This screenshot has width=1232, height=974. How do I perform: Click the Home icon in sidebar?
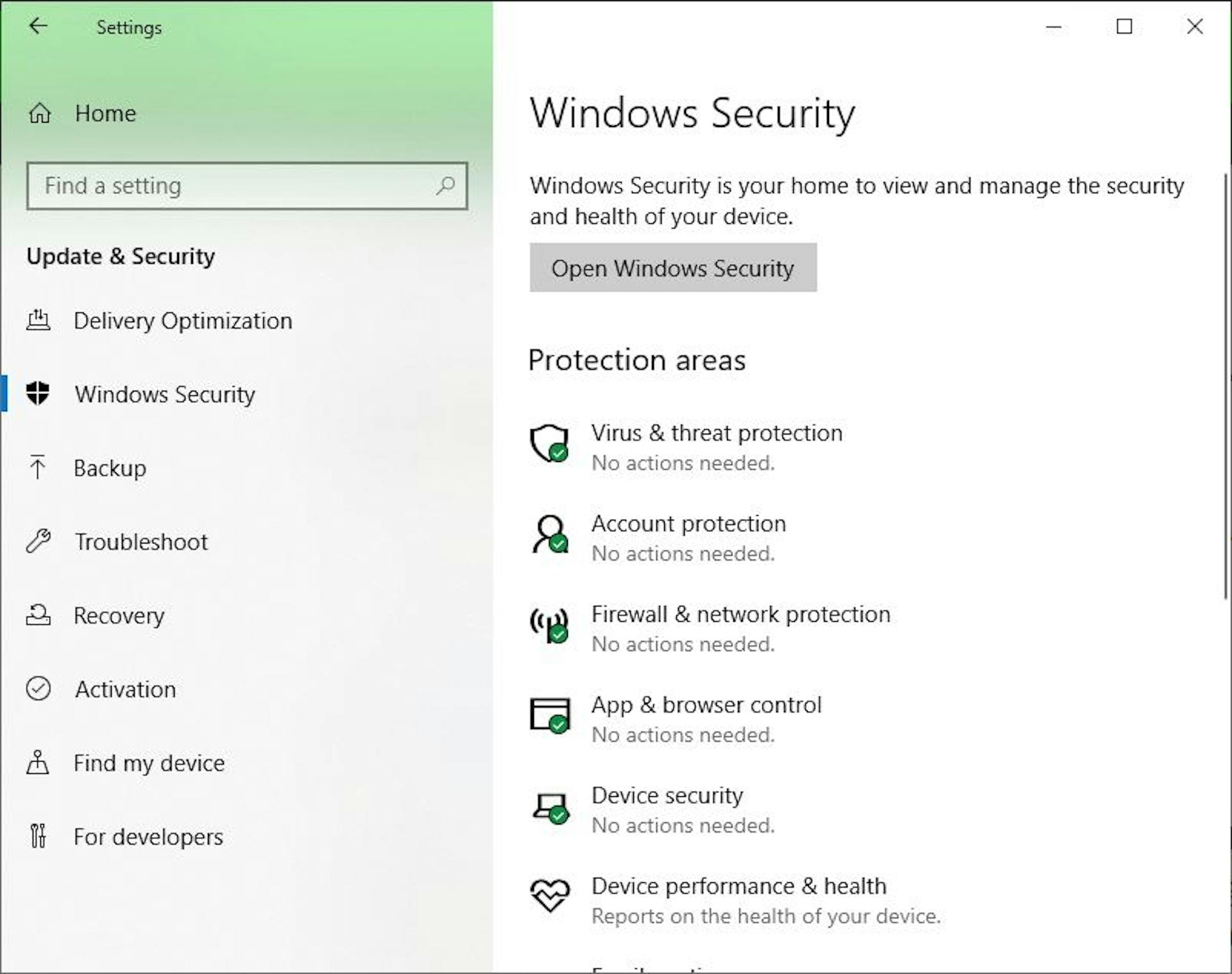point(39,114)
